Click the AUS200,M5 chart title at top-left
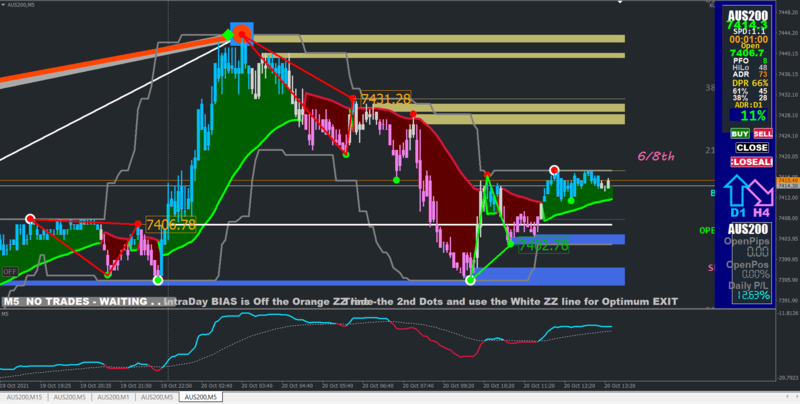Viewport: 800px width, 404px height. (19, 3)
